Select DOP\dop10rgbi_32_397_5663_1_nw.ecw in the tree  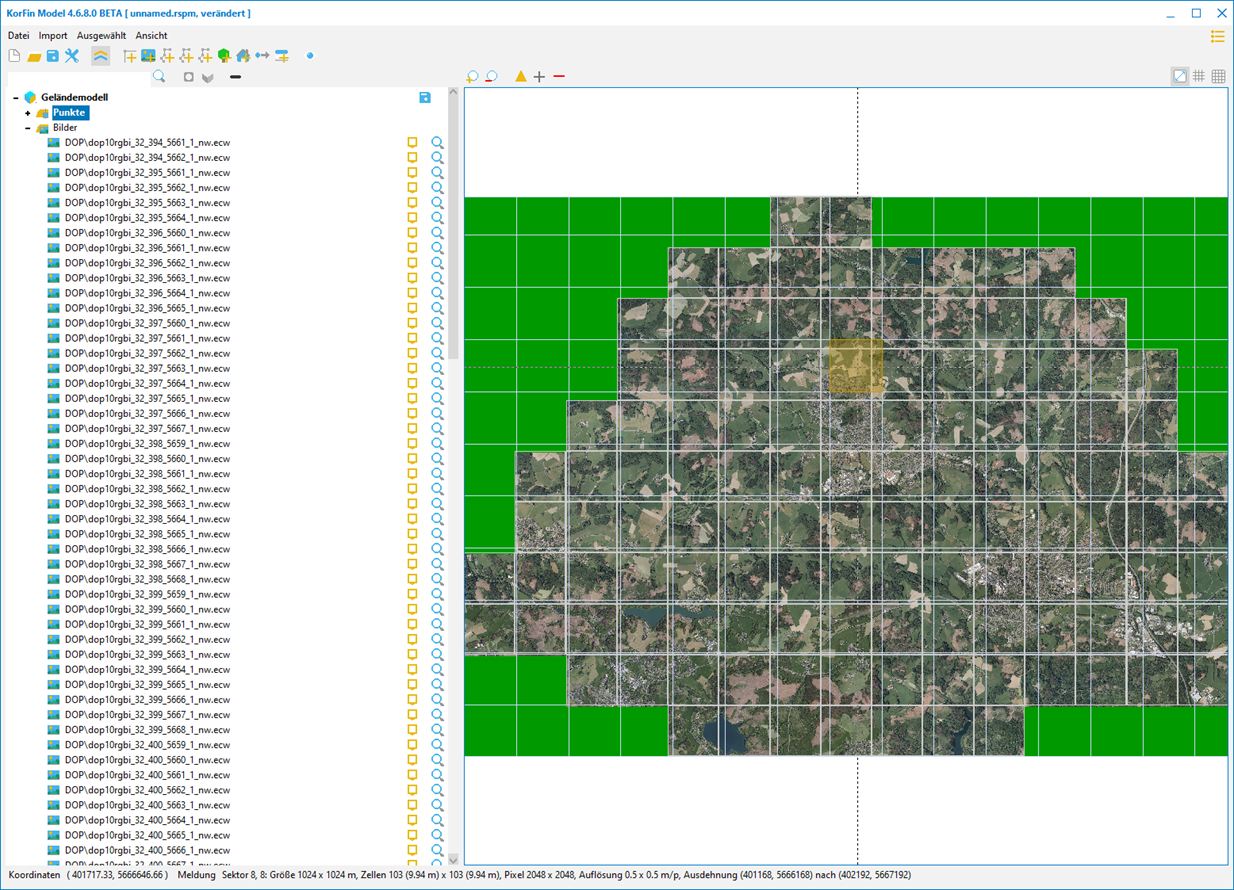(147, 368)
